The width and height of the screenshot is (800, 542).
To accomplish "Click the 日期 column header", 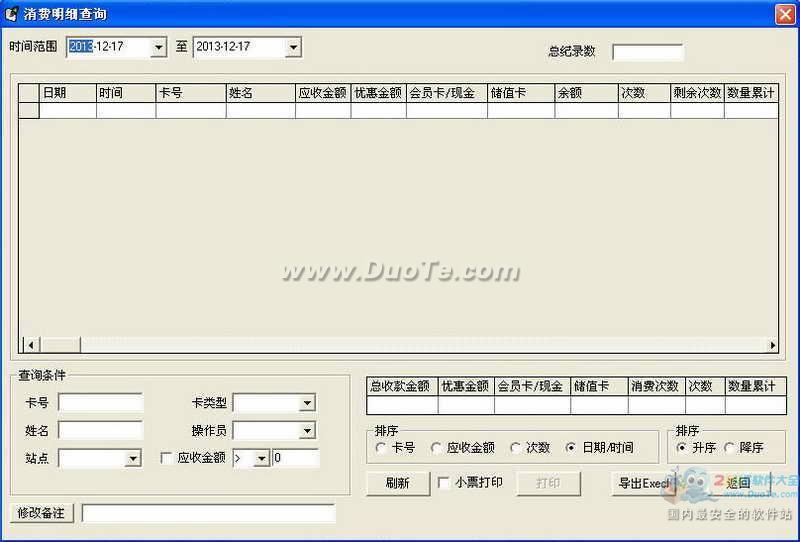I will 67,93.
